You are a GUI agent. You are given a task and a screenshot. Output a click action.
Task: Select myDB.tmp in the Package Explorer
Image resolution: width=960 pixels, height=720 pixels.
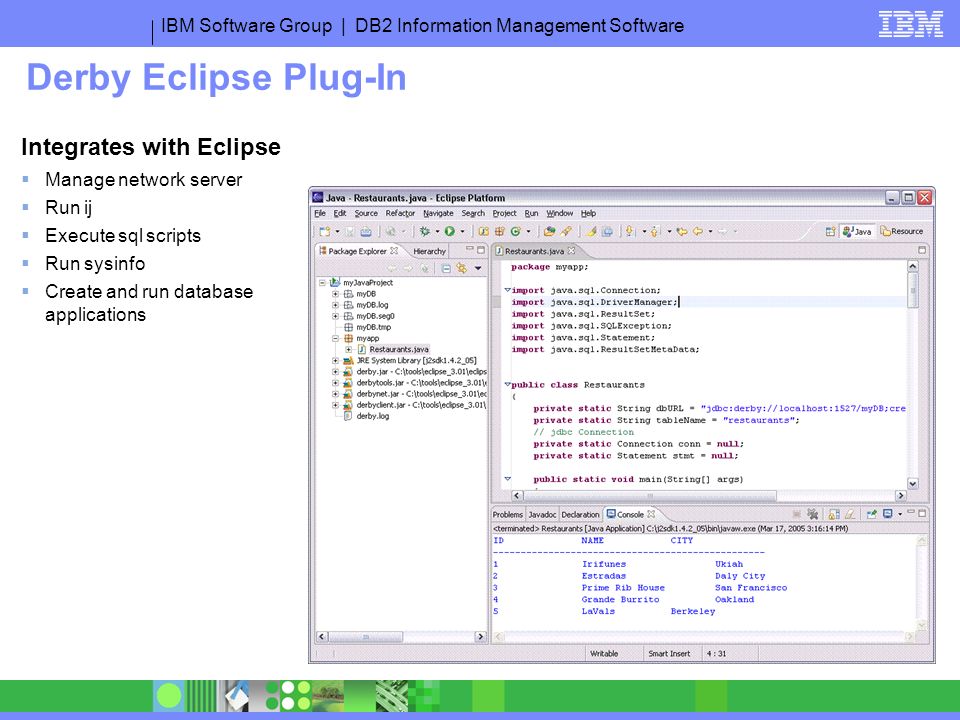coord(373,328)
